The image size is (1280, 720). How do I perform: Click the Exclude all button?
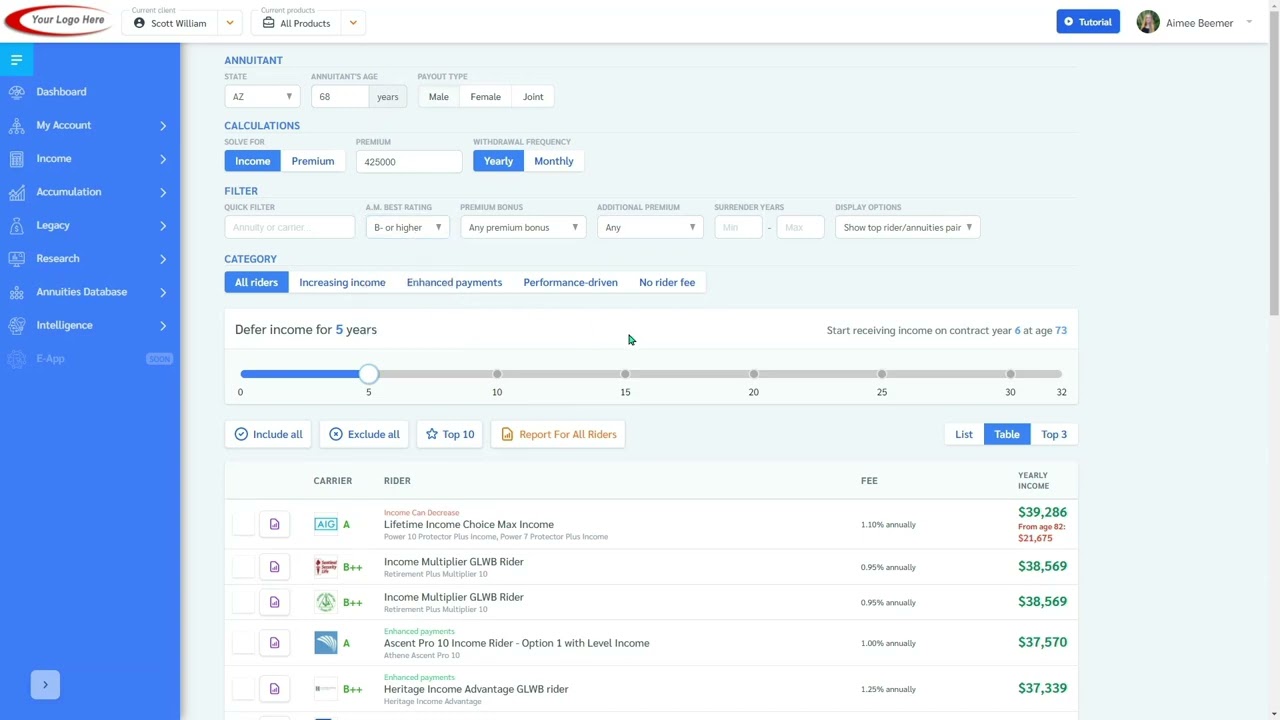click(364, 434)
